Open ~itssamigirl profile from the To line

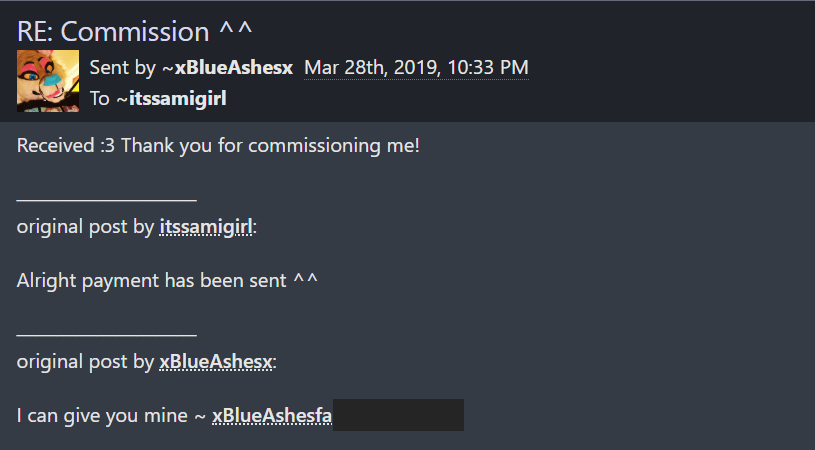point(172,98)
